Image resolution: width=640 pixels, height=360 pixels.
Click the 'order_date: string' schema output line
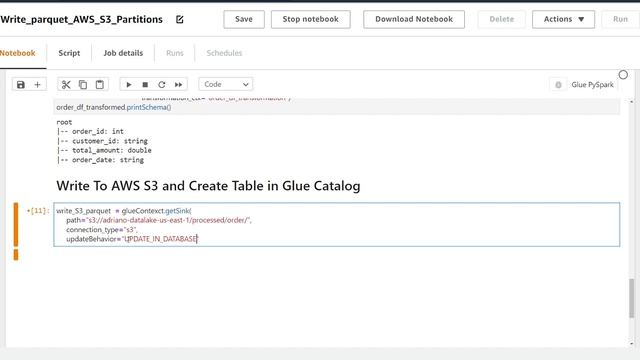[x=100, y=160]
